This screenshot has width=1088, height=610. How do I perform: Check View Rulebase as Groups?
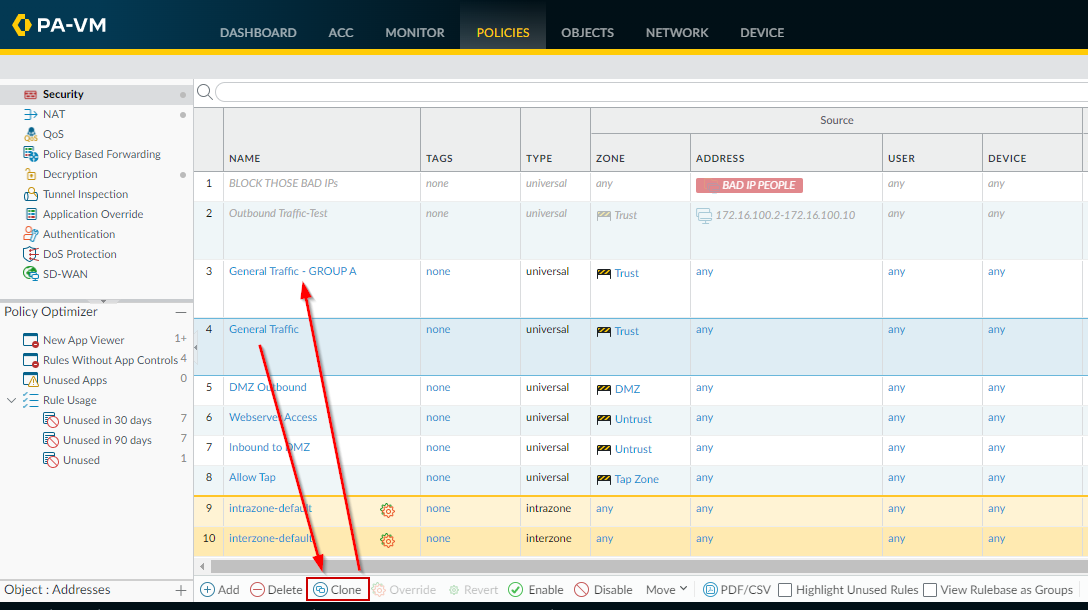click(930, 590)
